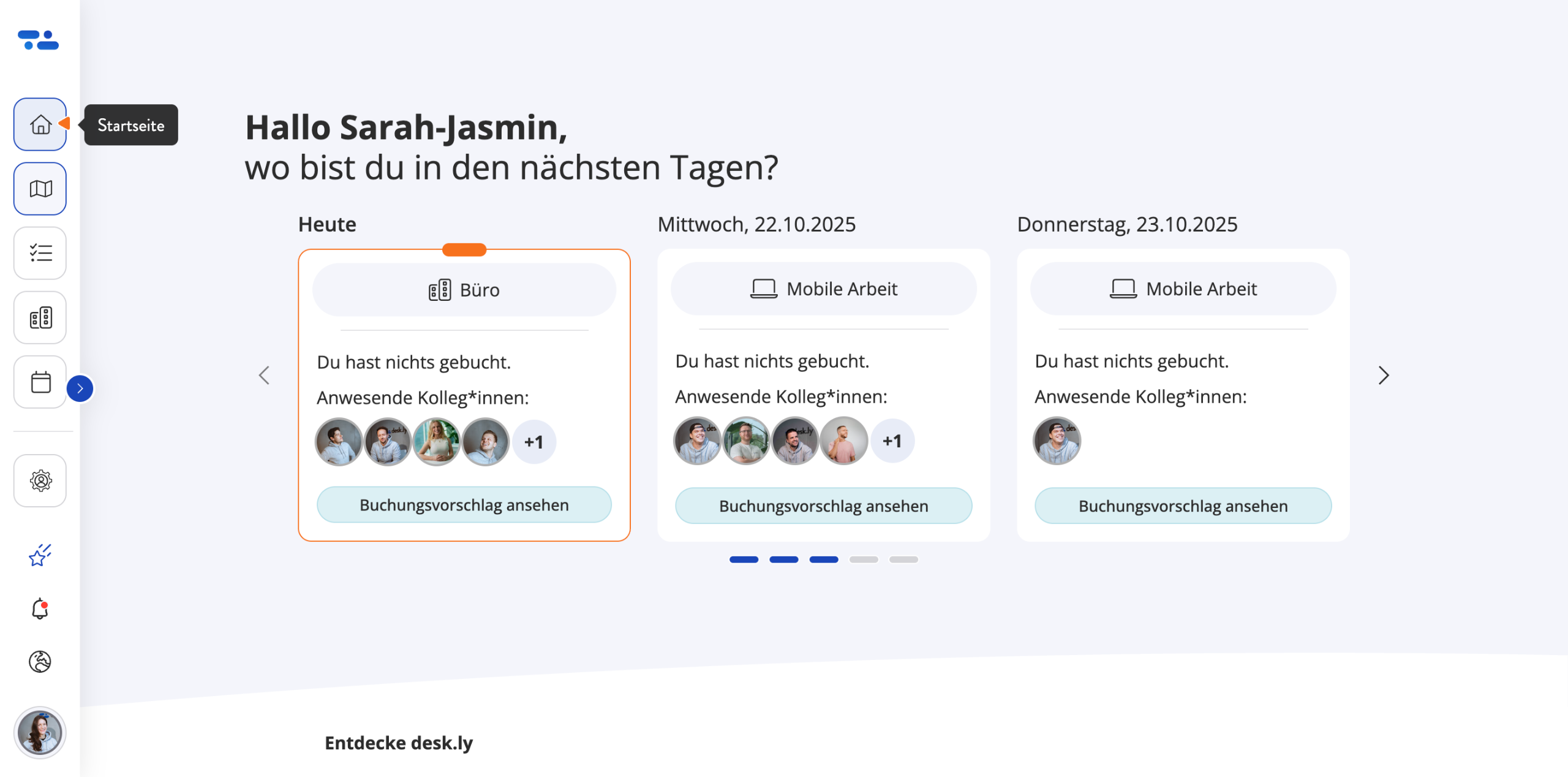Screen dimensions: 1568x777
Task: Jump to the fifth carousel page indicator
Action: point(903,559)
